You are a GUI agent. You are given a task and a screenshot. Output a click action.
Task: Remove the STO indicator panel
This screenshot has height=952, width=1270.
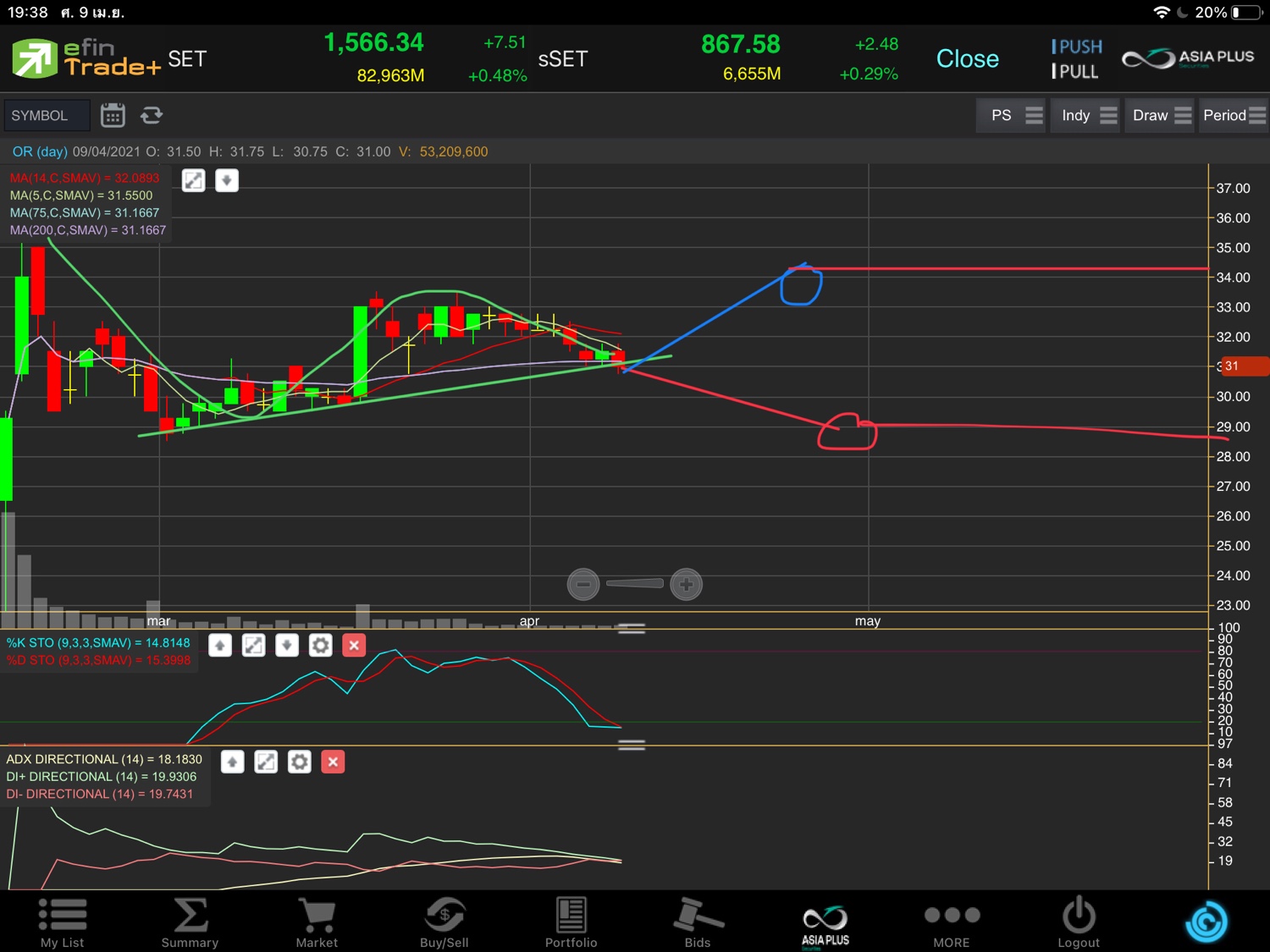tap(354, 646)
